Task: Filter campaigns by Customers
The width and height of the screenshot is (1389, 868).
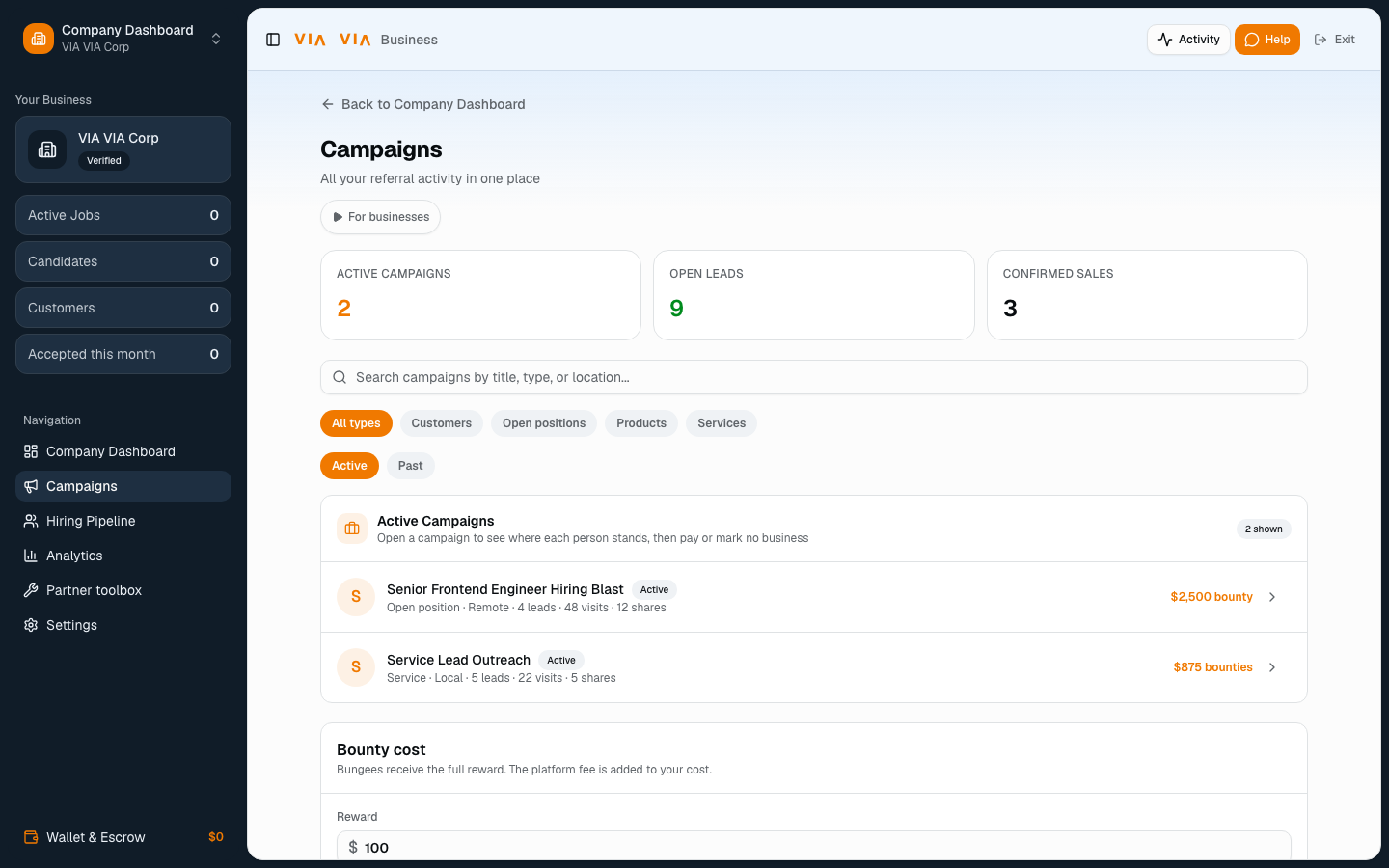Action: click(x=442, y=423)
